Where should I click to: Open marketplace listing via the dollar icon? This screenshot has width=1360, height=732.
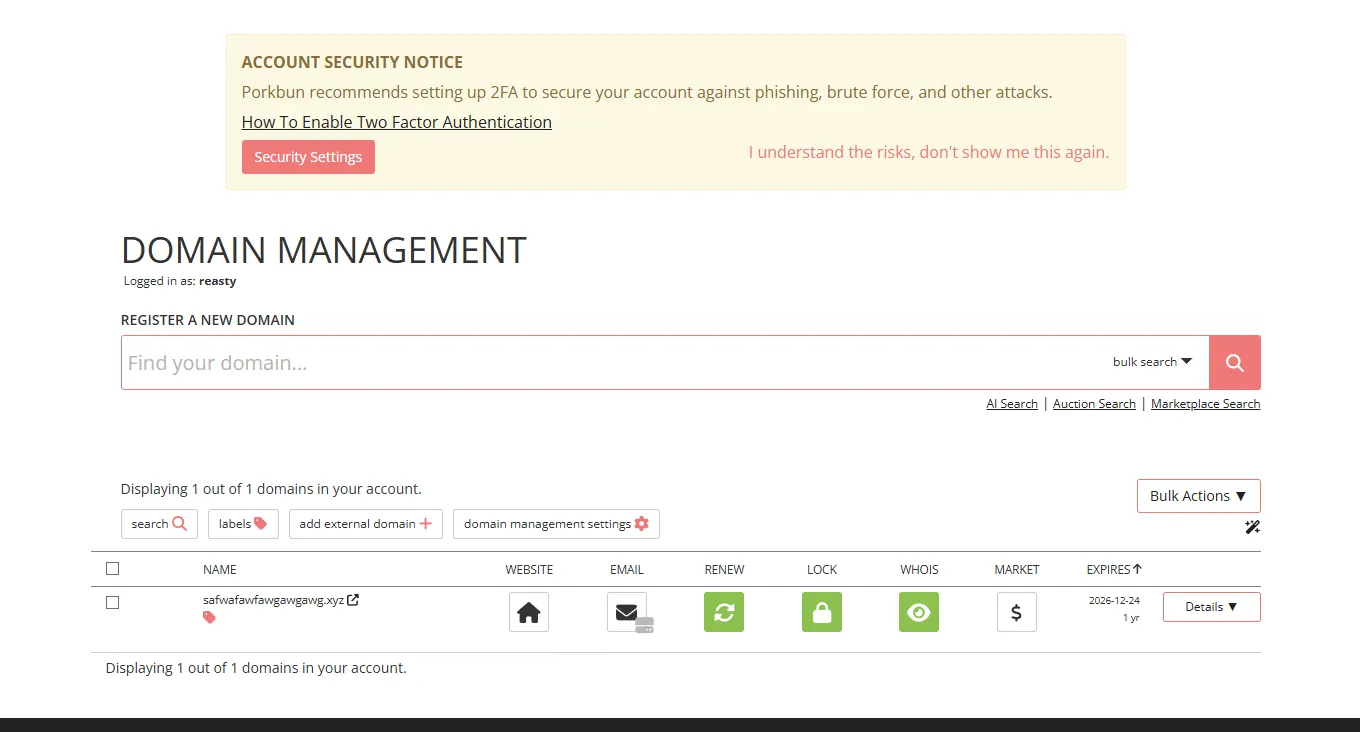pos(1016,612)
